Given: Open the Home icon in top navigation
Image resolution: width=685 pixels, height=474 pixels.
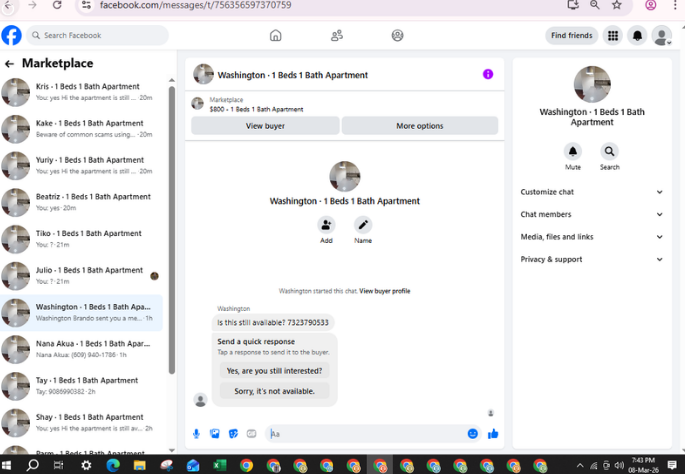Looking at the screenshot, I should [275, 35].
